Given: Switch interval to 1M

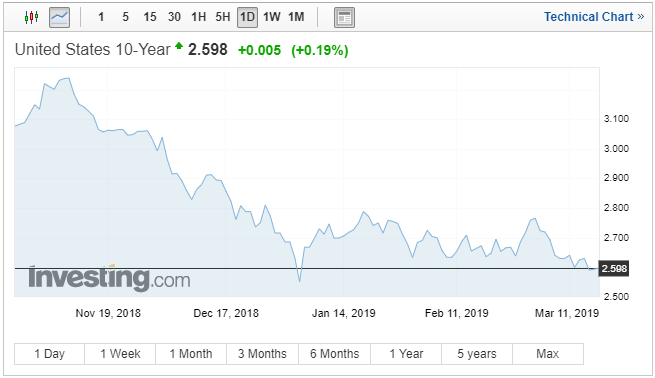Looking at the screenshot, I should point(296,17).
